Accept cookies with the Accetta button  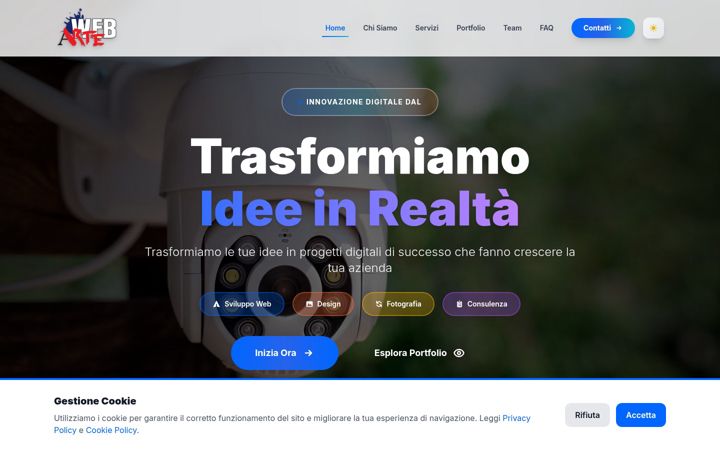tap(641, 415)
